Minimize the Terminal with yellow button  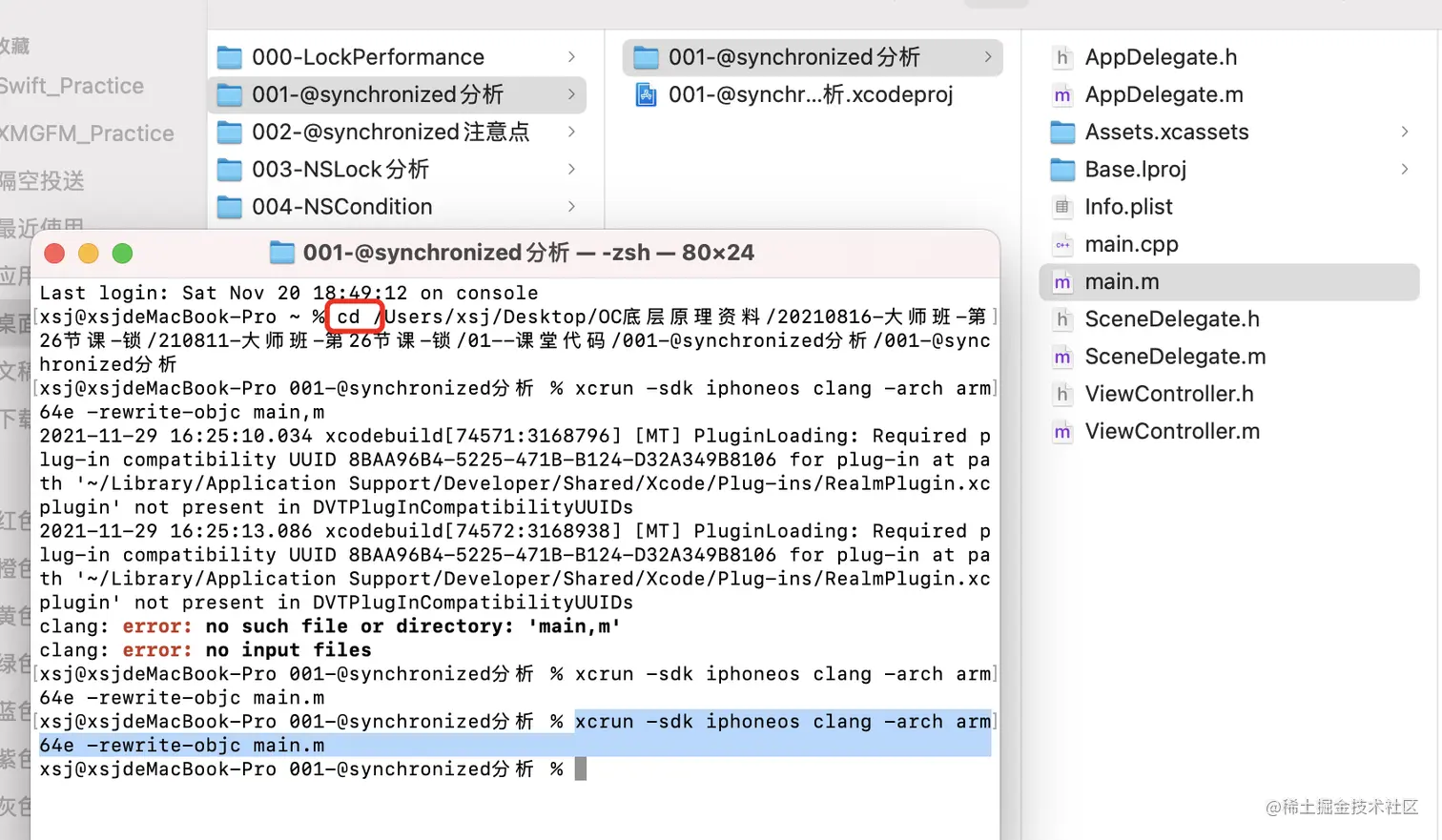pos(89,254)
